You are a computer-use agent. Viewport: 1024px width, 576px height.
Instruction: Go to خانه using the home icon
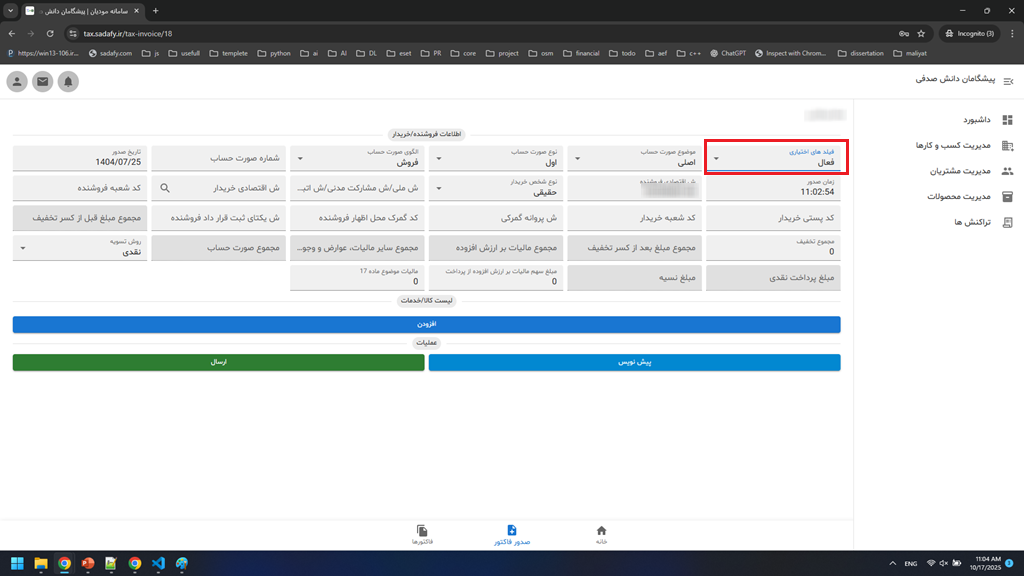[x=601, y=531]
